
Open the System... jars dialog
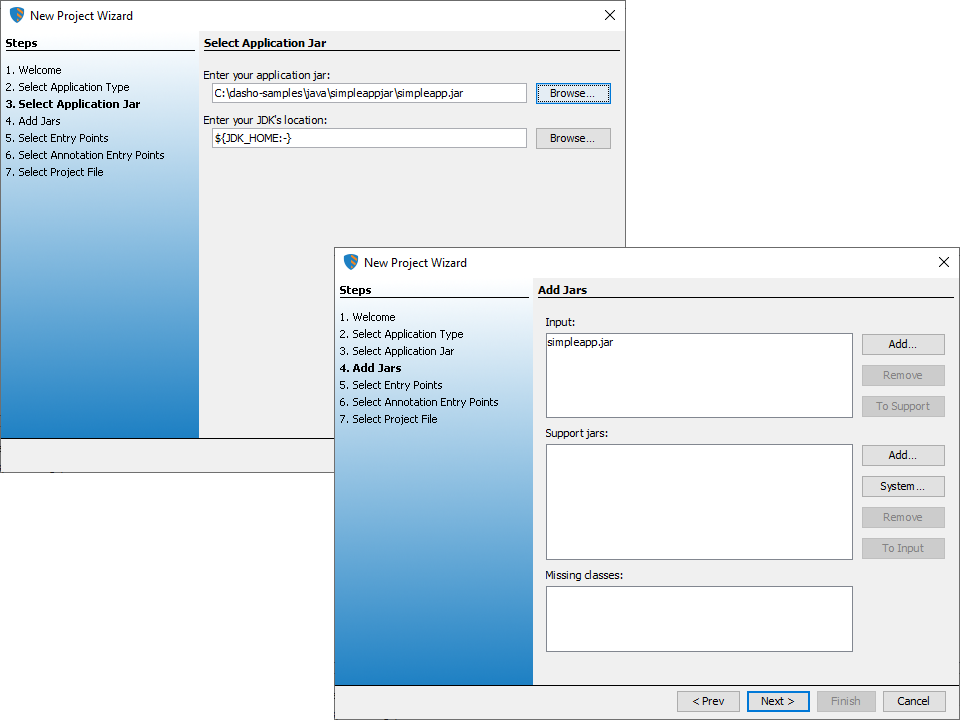tap(903, 486)
